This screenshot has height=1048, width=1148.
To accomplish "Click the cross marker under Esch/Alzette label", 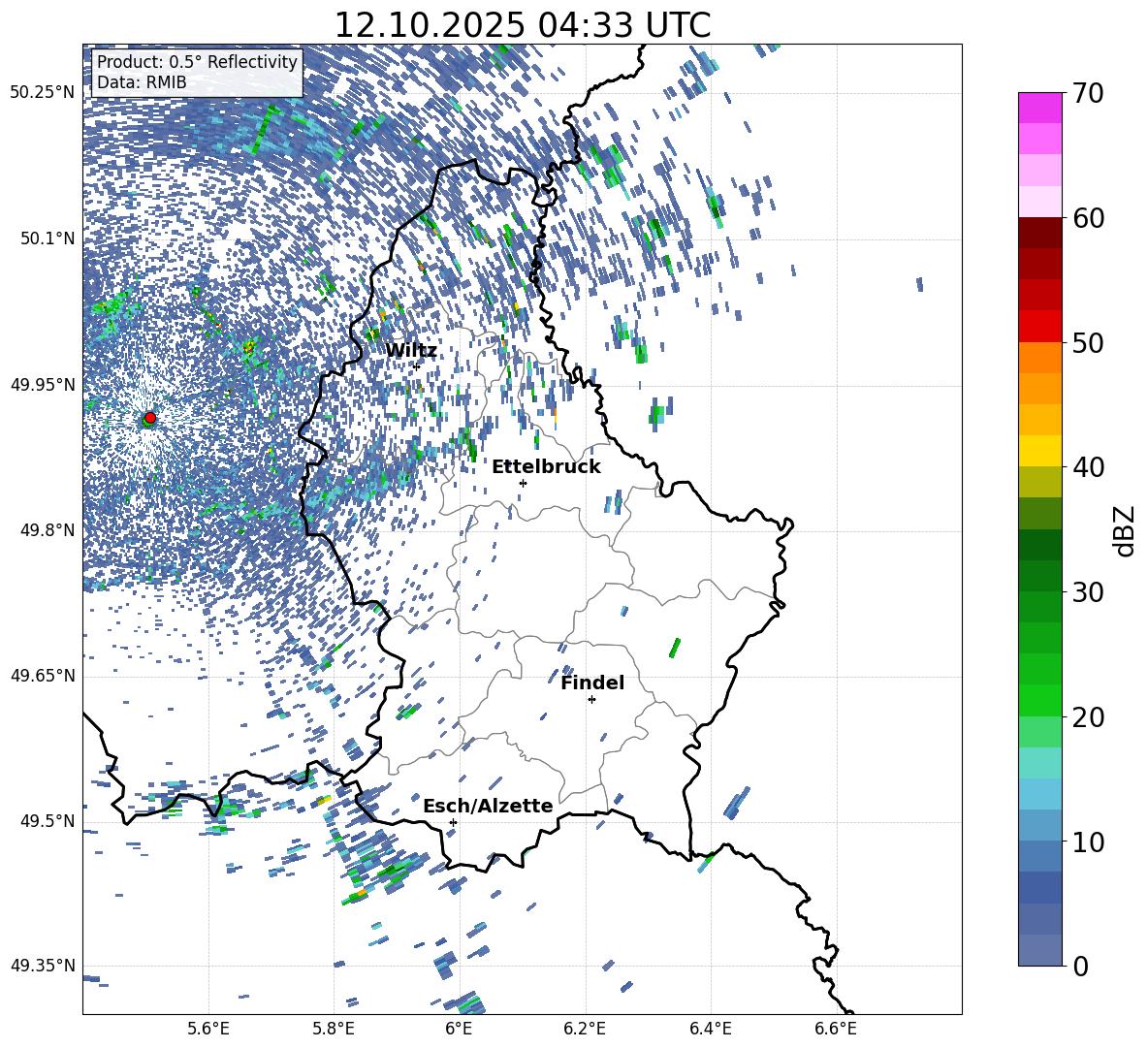I will coord(453,822).
